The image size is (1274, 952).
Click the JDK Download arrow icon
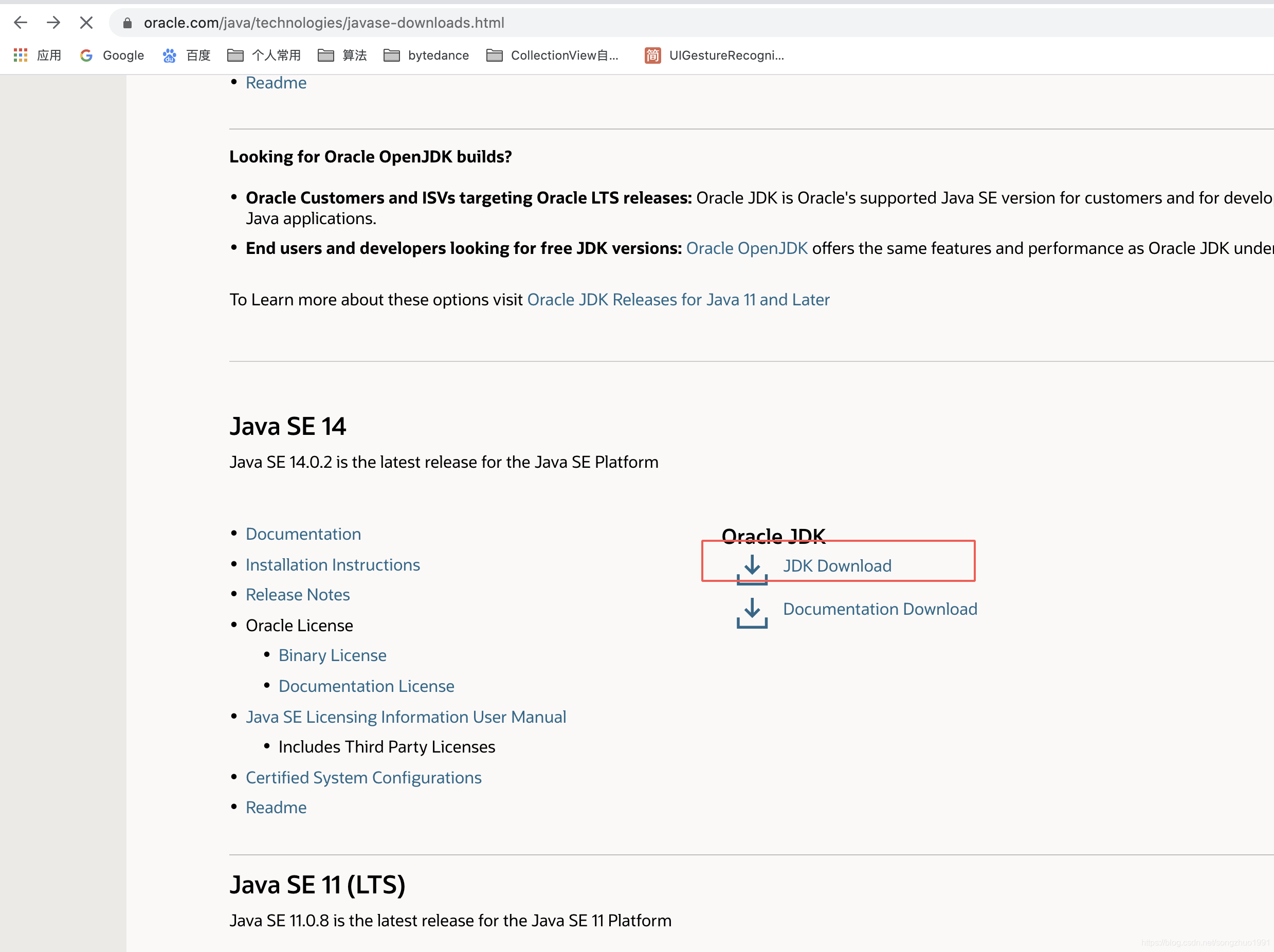(x=752, y=569)
